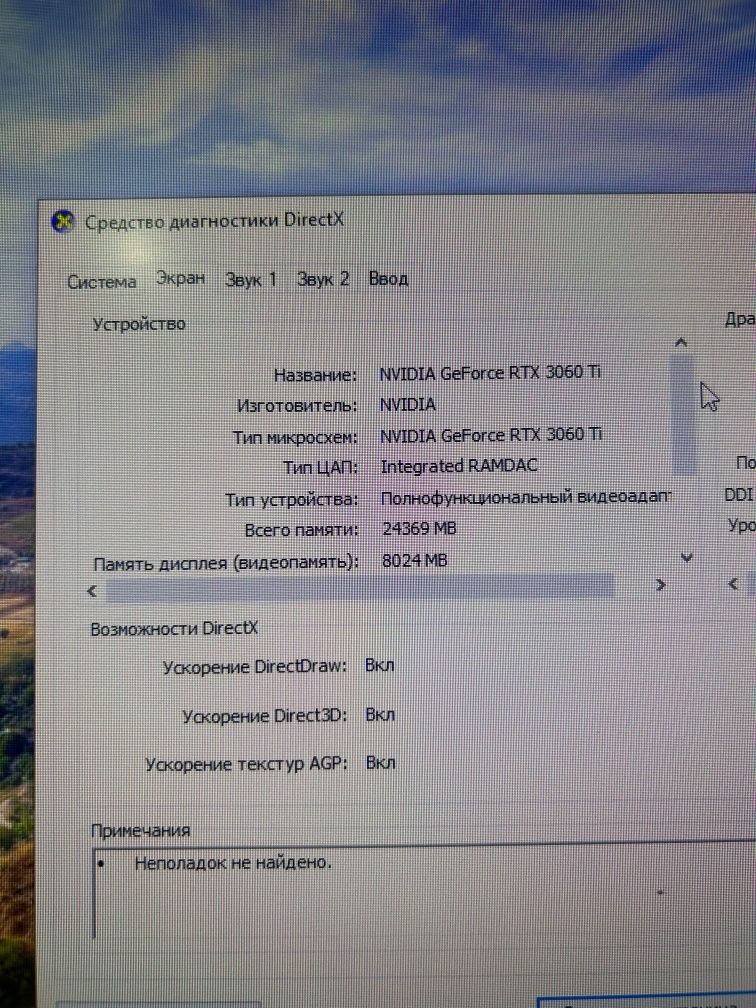The width and height of the screenshot is (756, 1008).
Task: Click the Ускорение Direct3D status Вкл
Action: (380, 714)
